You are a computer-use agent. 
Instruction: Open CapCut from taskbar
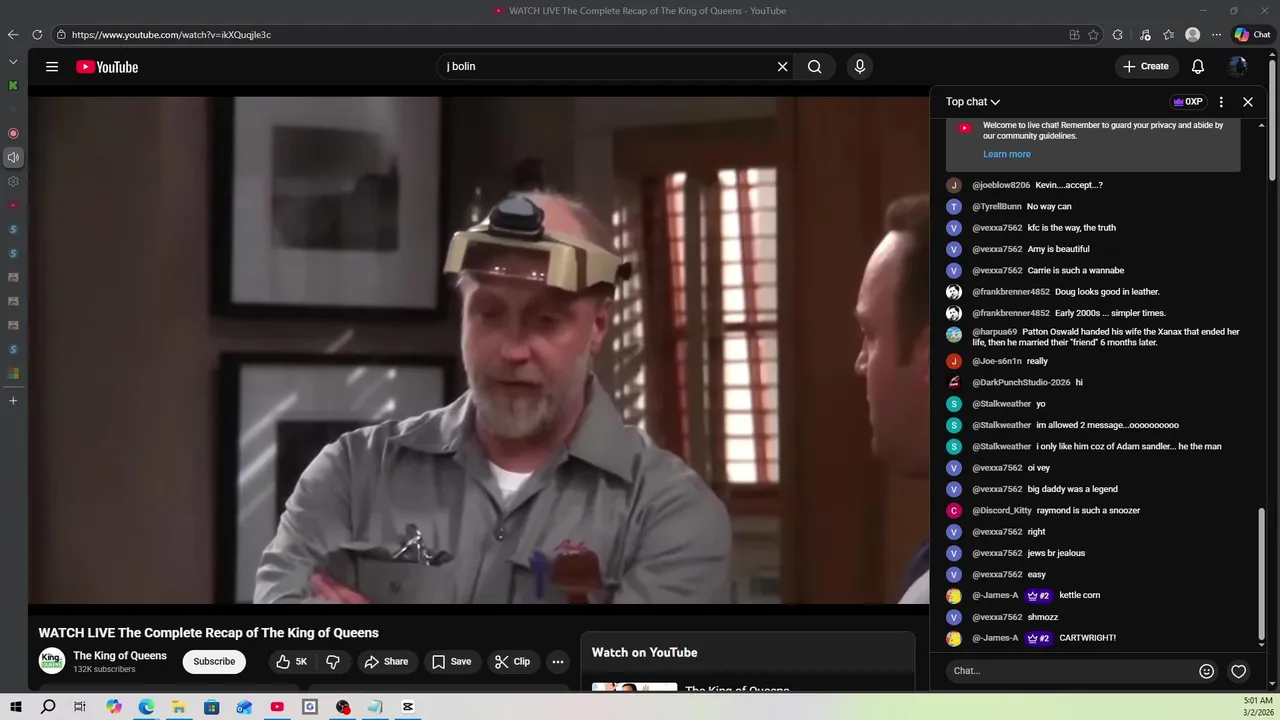point(407,707)
